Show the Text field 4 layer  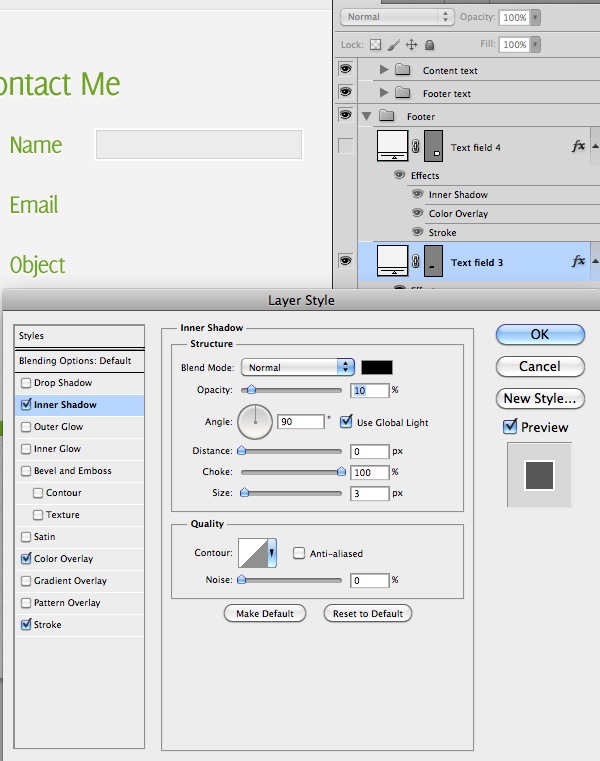[345, 146]
